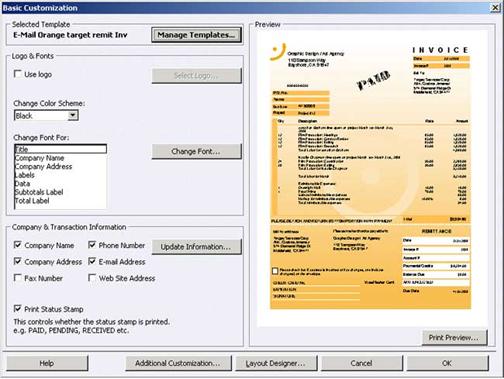Uncheck the Company Name checkbox

click(x=18, y=245)
